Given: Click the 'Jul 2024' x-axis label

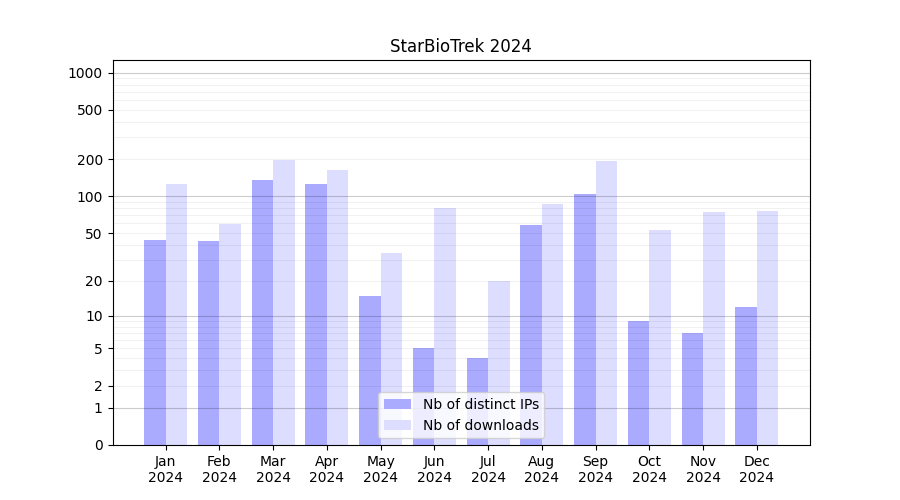Looking at the screenshot, I should 488,469.
